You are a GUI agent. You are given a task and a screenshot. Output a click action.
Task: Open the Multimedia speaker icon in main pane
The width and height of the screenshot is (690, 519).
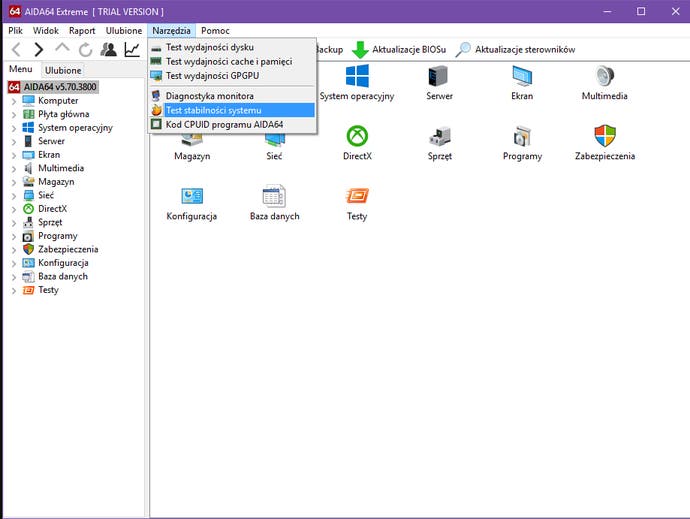[x=605, y=76]
